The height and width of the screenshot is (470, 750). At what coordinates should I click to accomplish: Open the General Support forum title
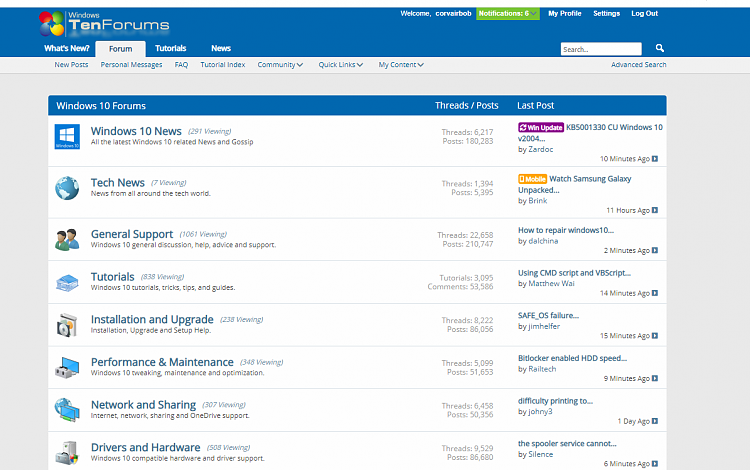[x=132, y=234]
